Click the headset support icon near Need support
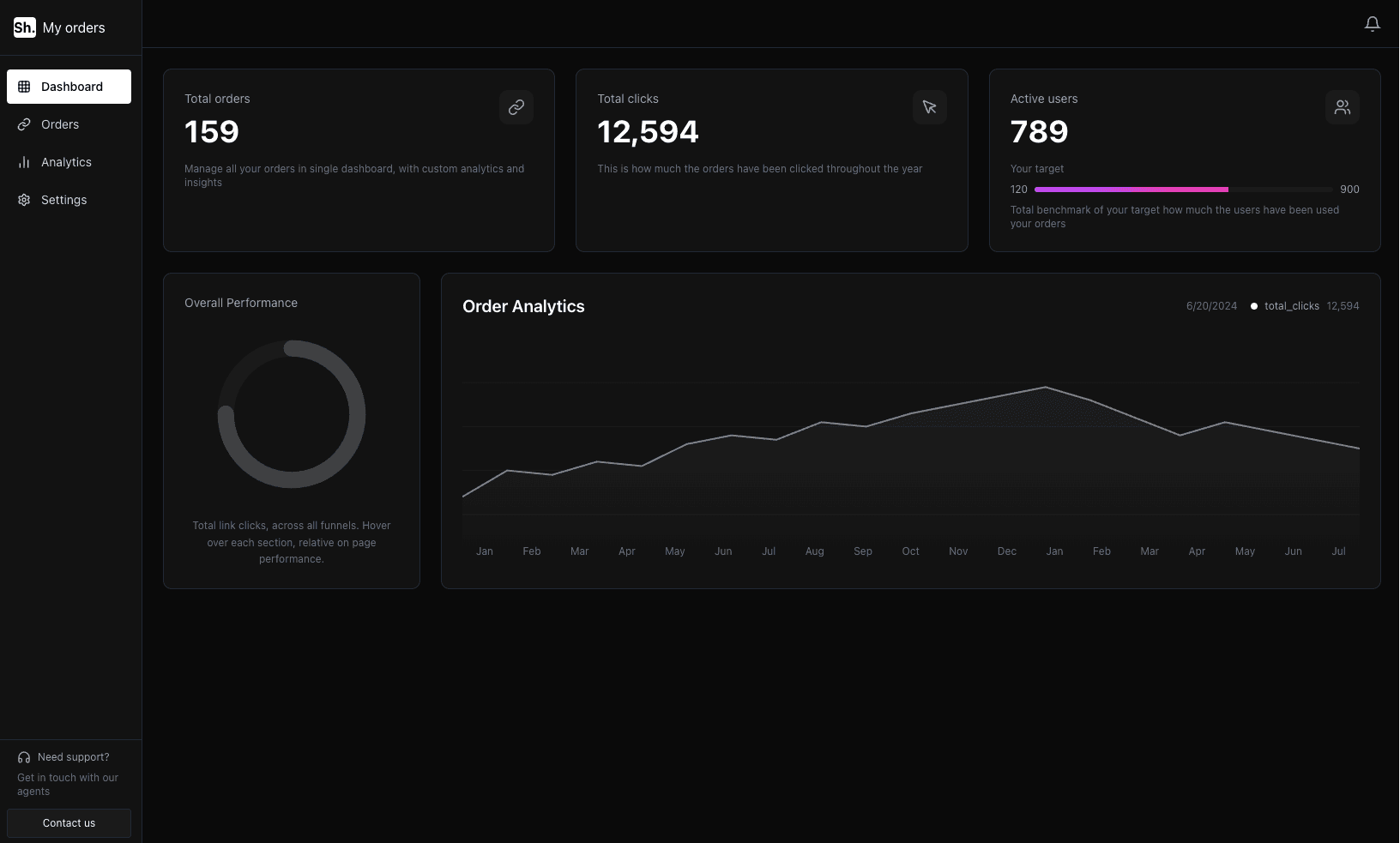 22,757
